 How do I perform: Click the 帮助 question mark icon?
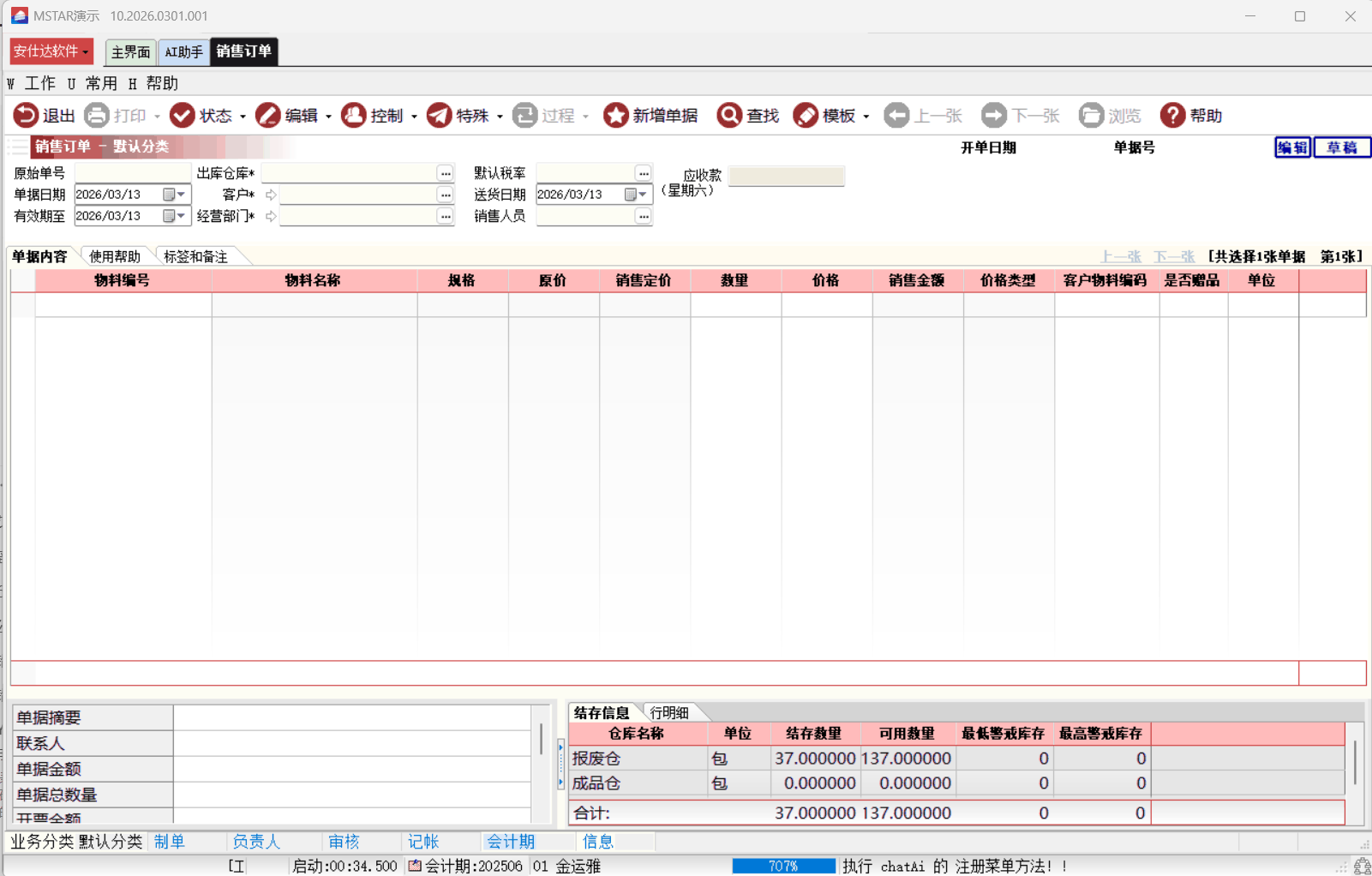coord(1172,115)
